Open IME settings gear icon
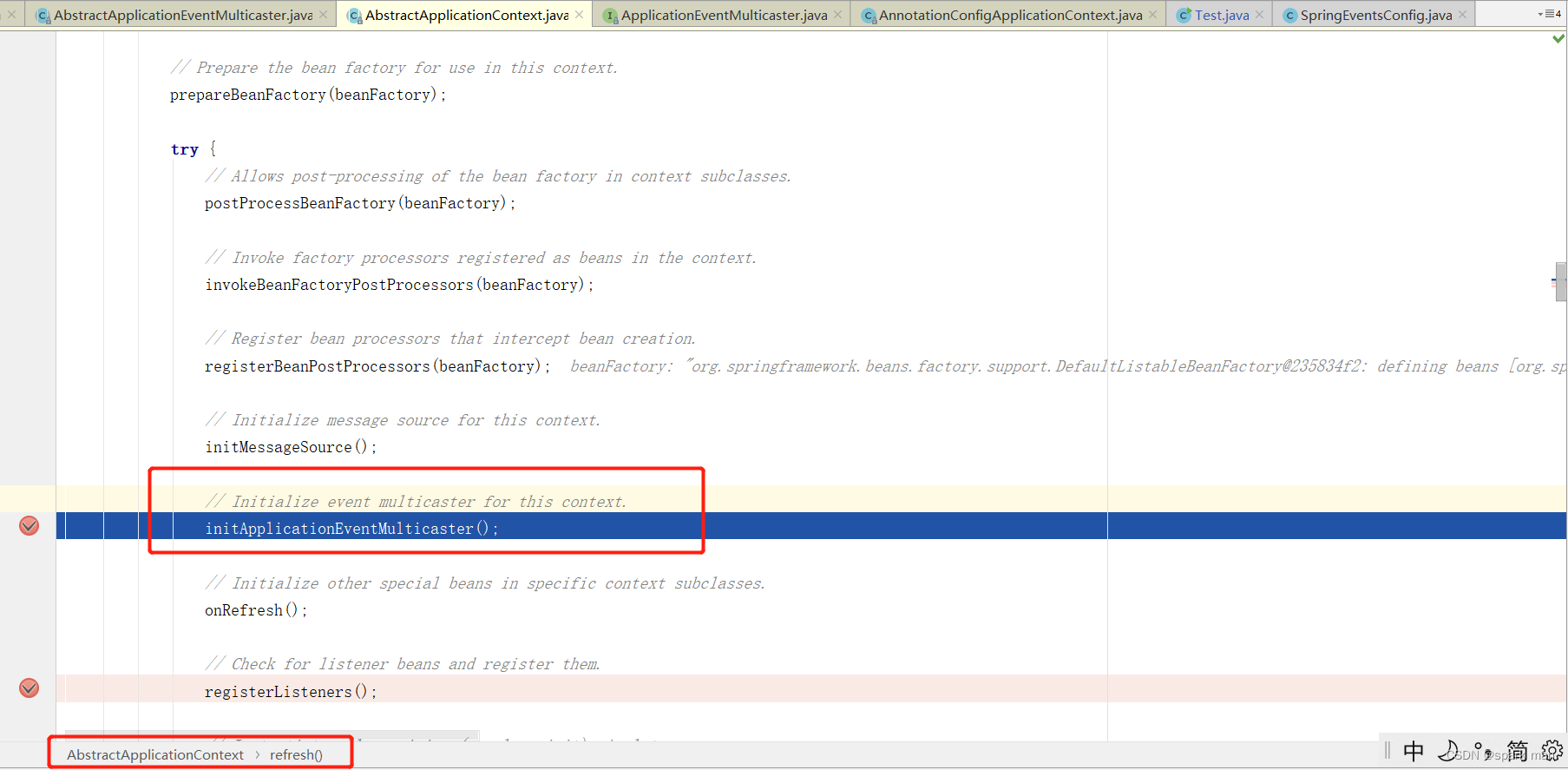The height and width of the screenshot is (770, 1568). [x=1552, y=751]
